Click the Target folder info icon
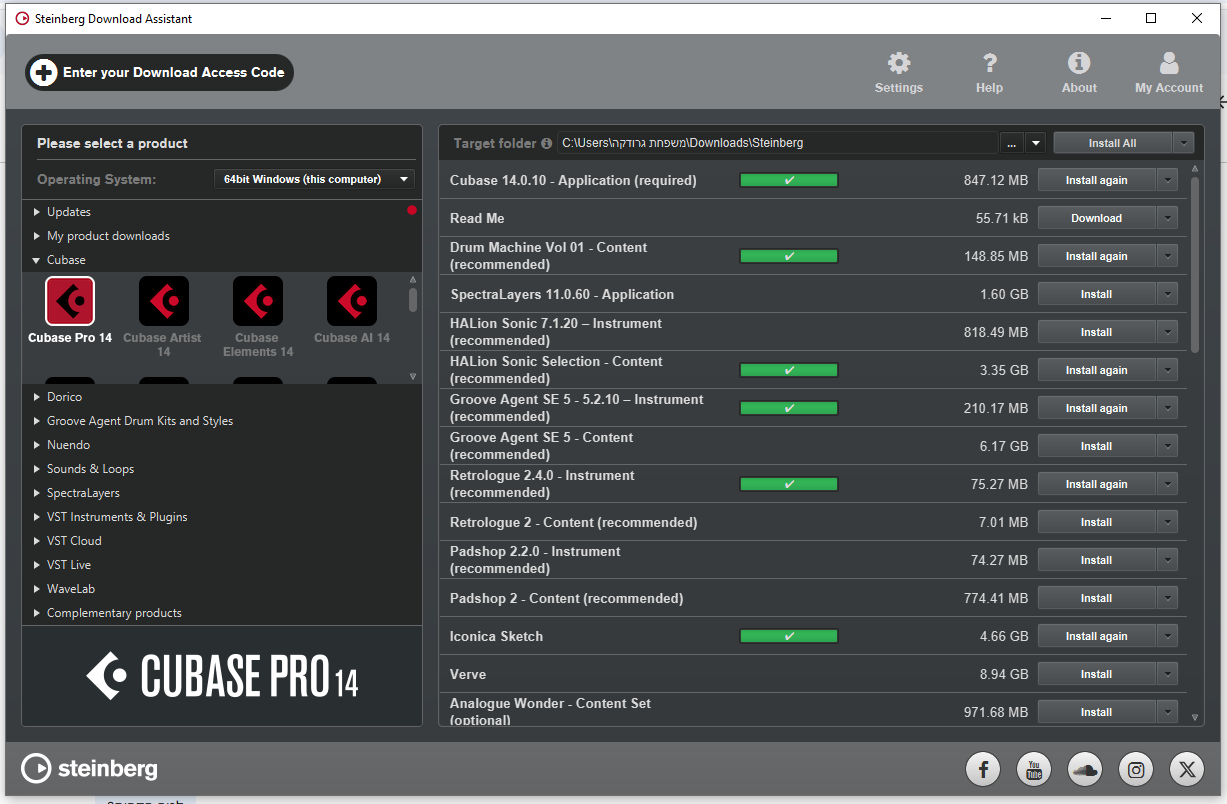 (546, 143)
